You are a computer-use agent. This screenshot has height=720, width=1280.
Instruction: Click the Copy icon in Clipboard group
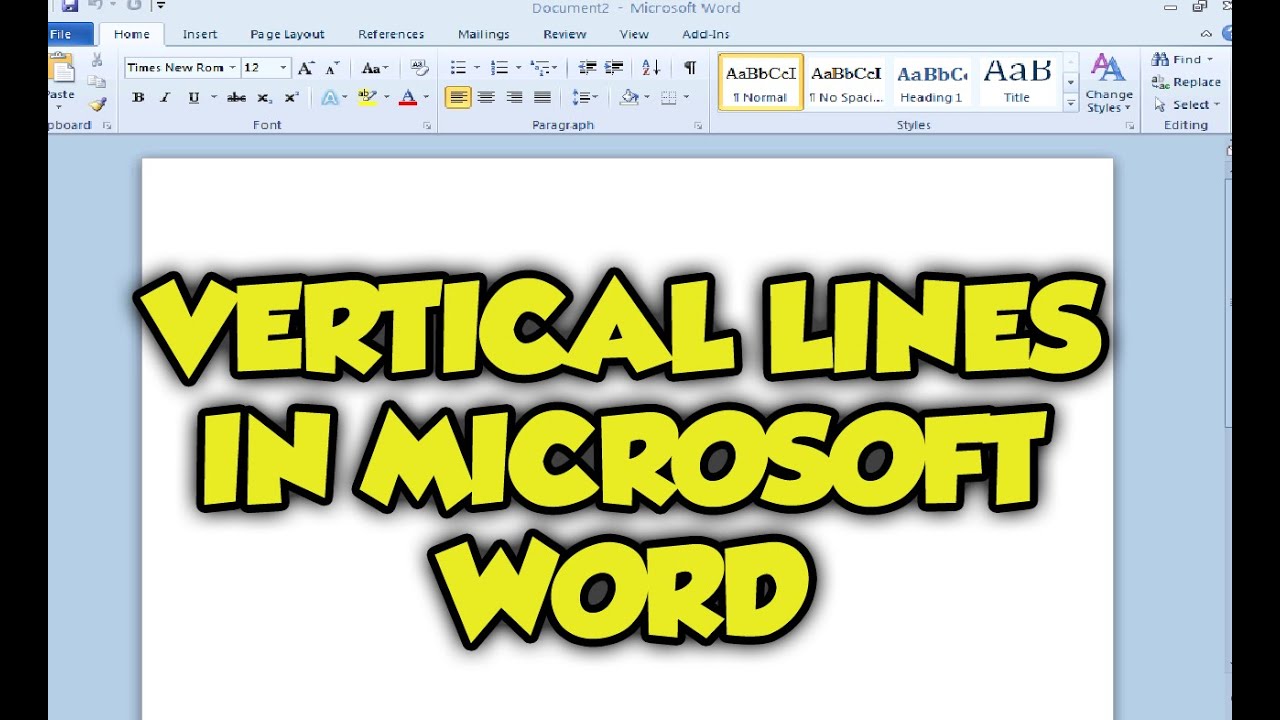click(97, 82)
